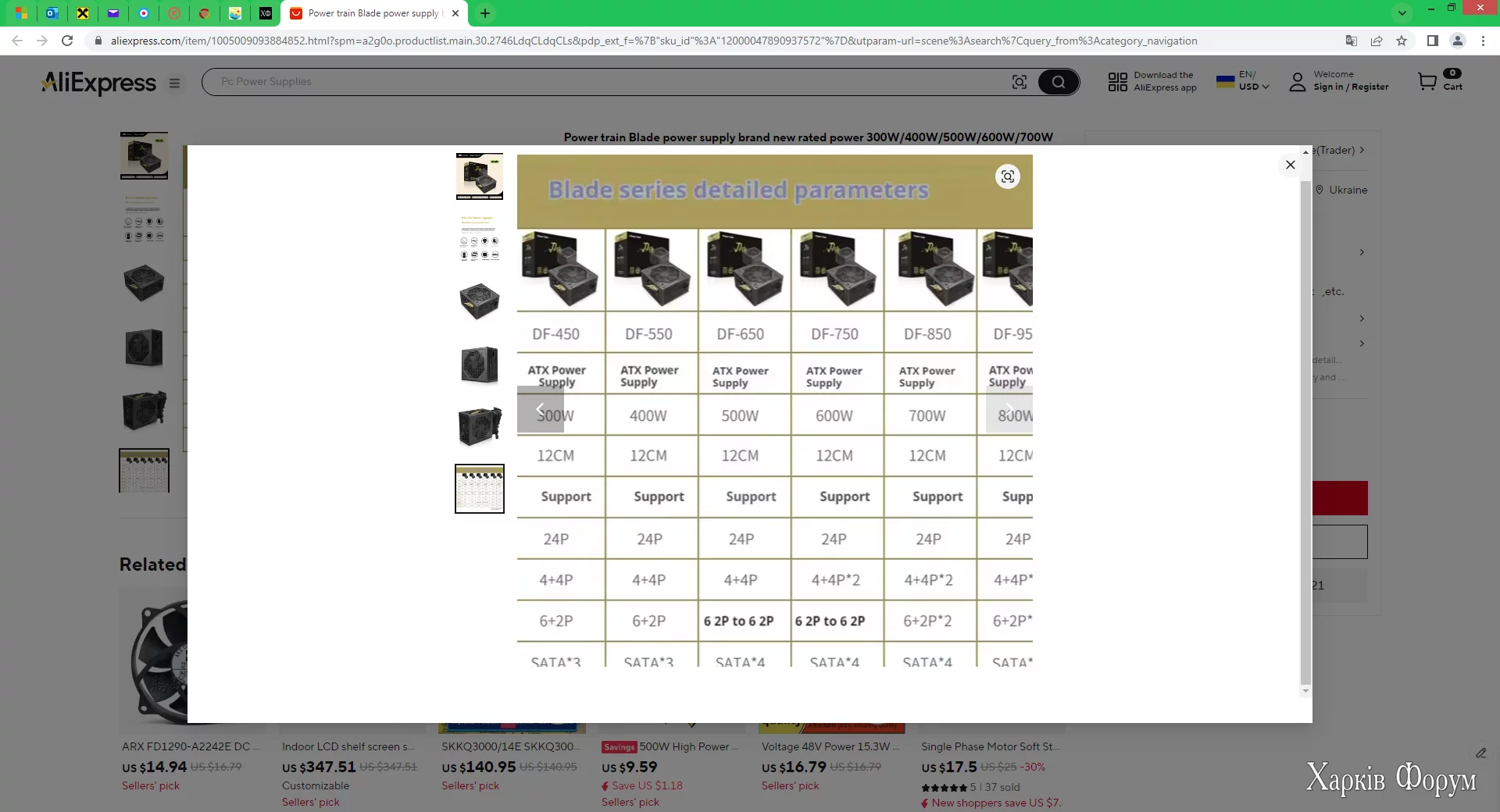This screenshot has width=1500, height=812.
Task: Switch to the pinned XФ forum tab
Action: (x=266, y=13)
